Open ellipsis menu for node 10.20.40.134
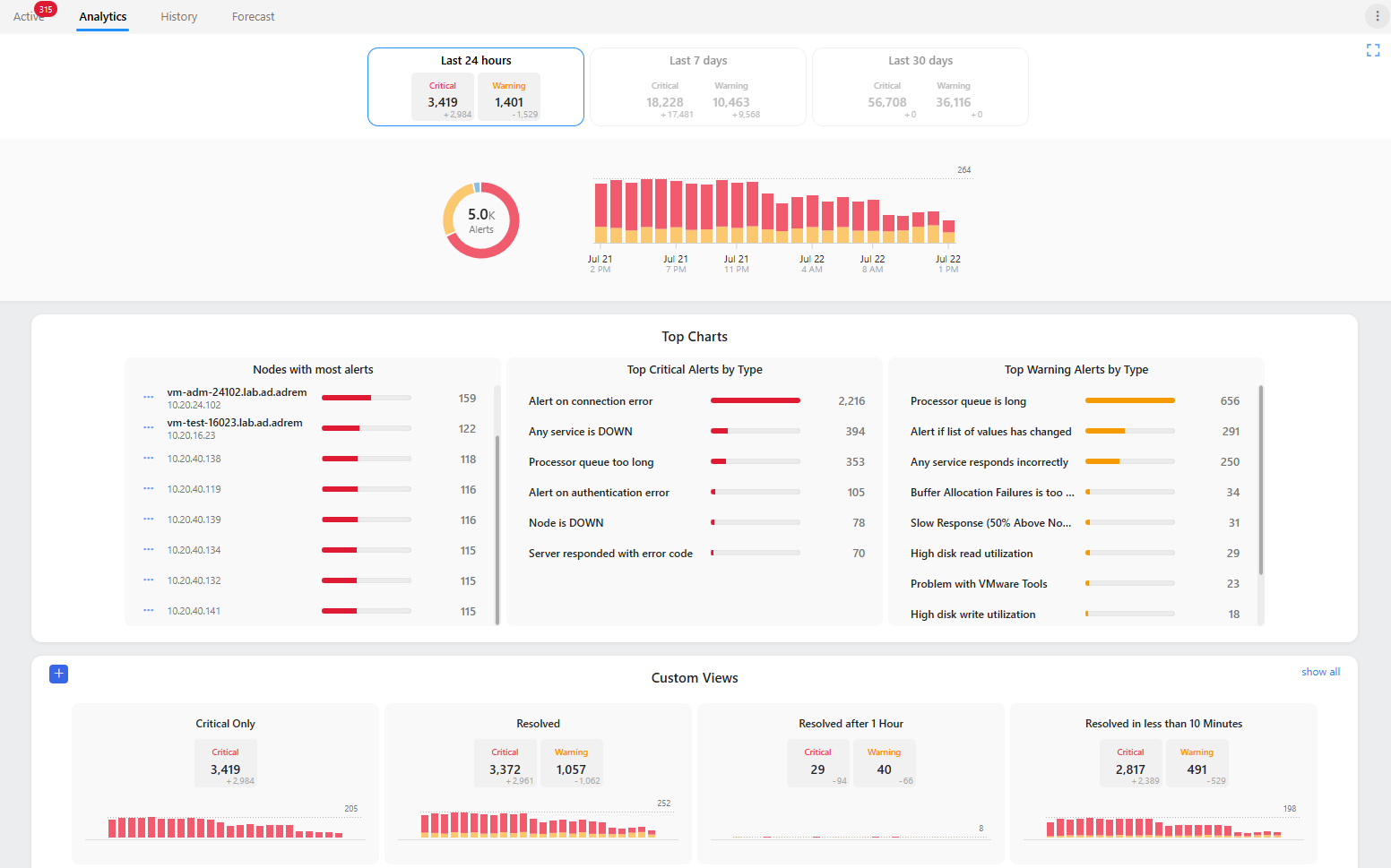 pyautogui.click(x=149, y=550)
